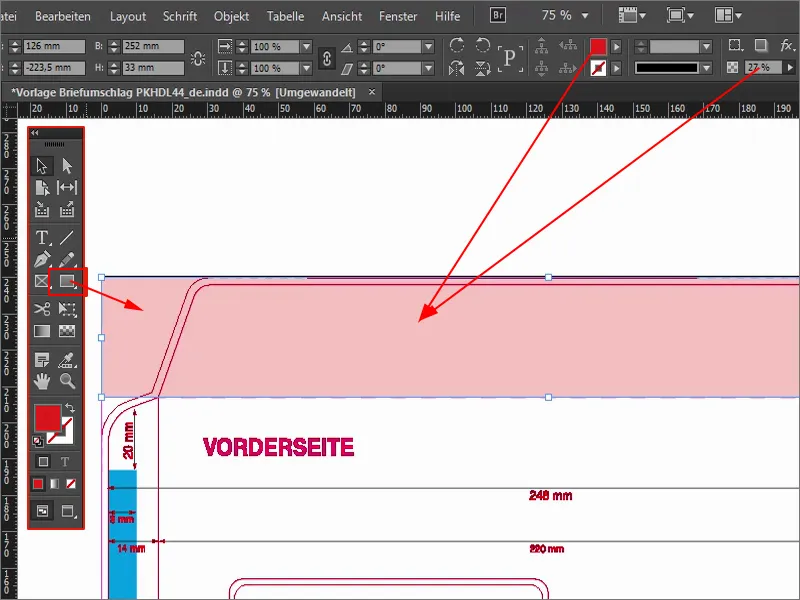Open scale Y percentage dropdown
This screenshot has width=800, height=600.
pos(306,68)
